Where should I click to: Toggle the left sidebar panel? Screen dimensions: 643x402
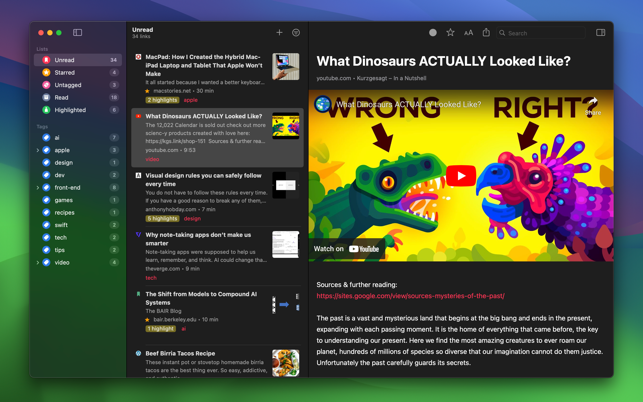[x=77, y=33]
